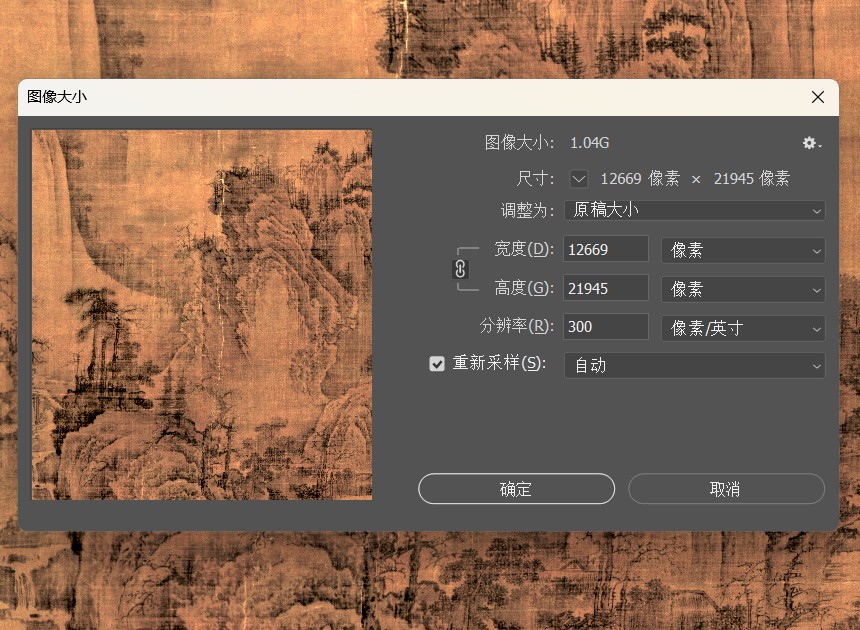
Task: Open the gear settings menu
Action: 812,144
